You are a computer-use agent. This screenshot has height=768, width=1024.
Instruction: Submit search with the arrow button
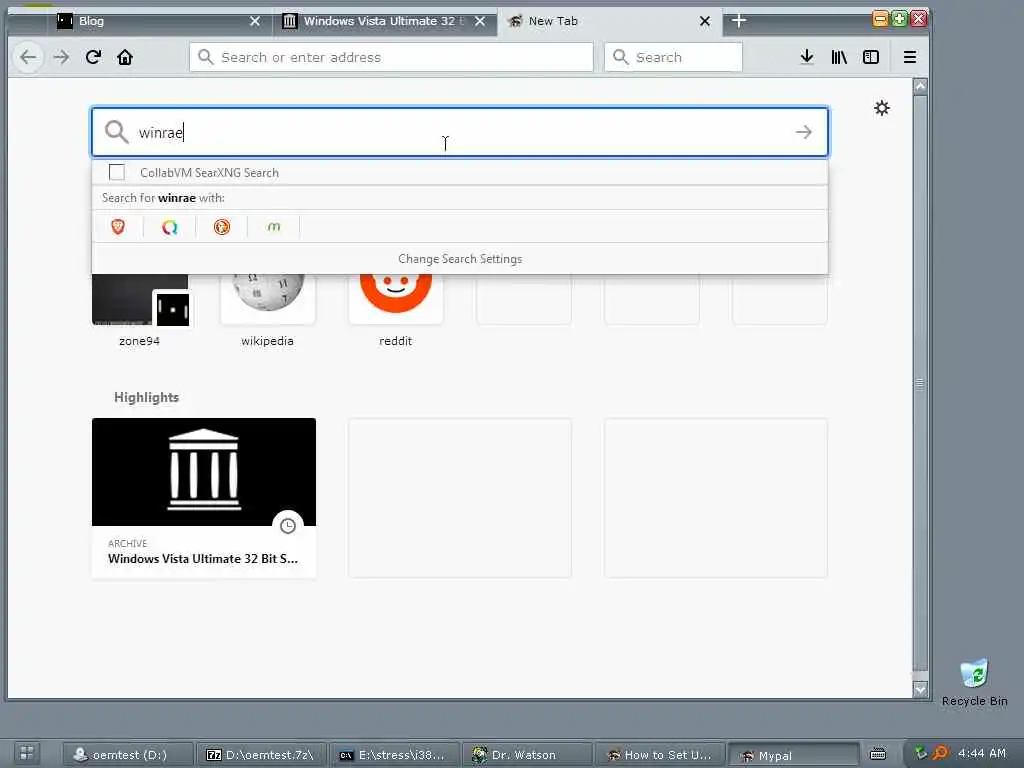tap(804, 132)
